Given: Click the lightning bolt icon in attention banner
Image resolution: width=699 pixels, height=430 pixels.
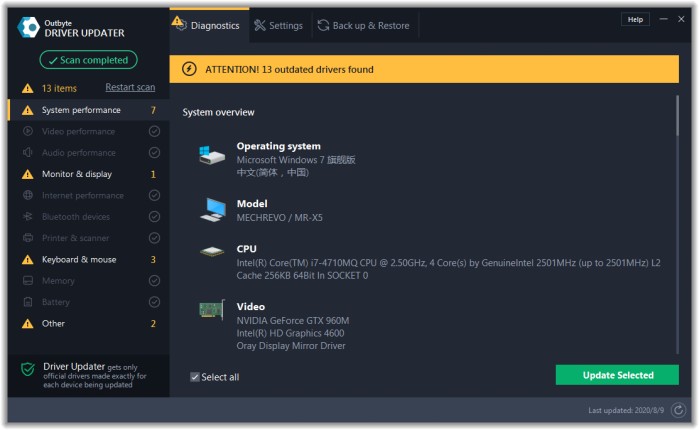Looking at the screenshot, I should pos(189,69).
